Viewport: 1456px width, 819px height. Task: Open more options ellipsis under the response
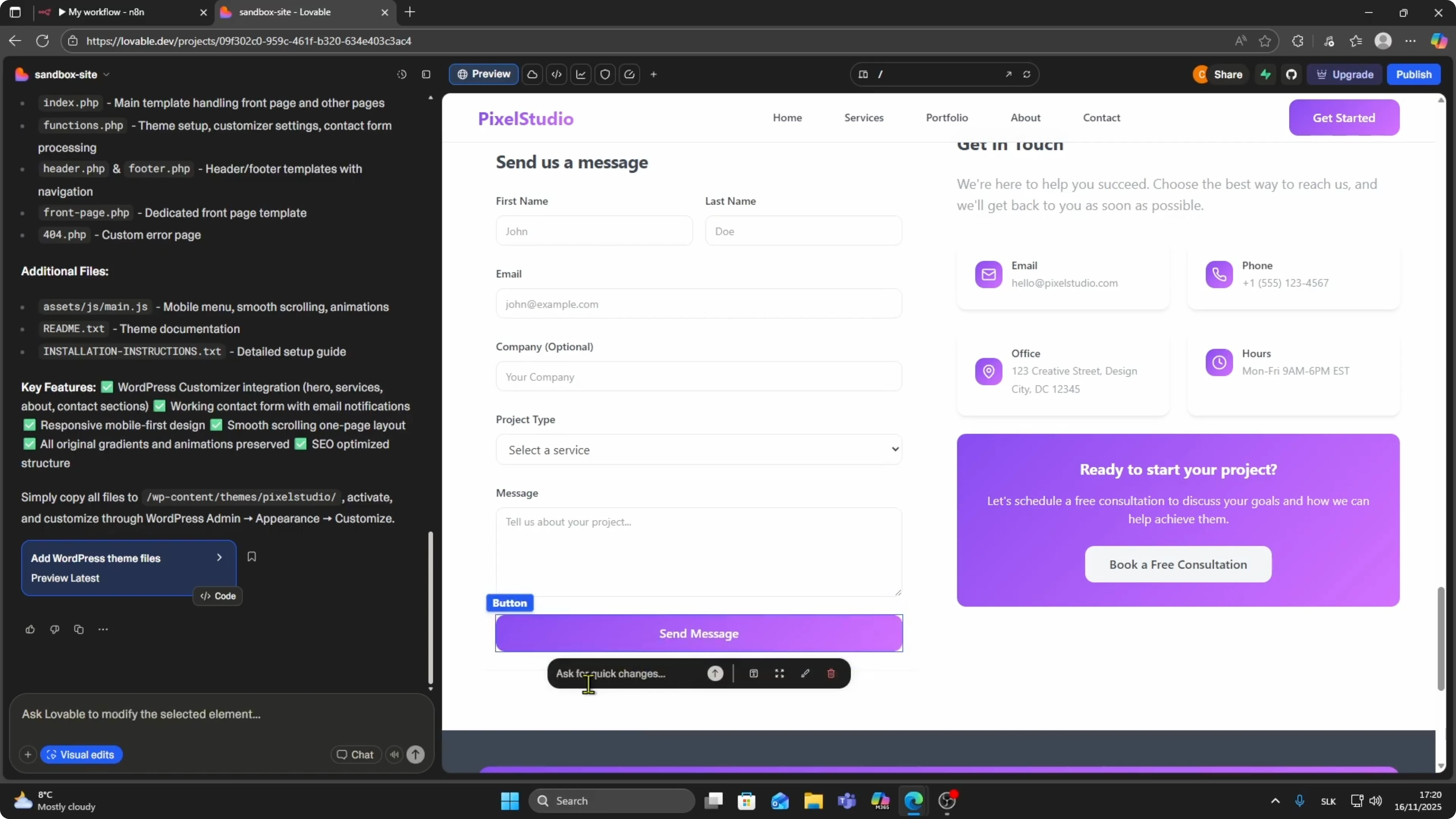coord(103,629)
